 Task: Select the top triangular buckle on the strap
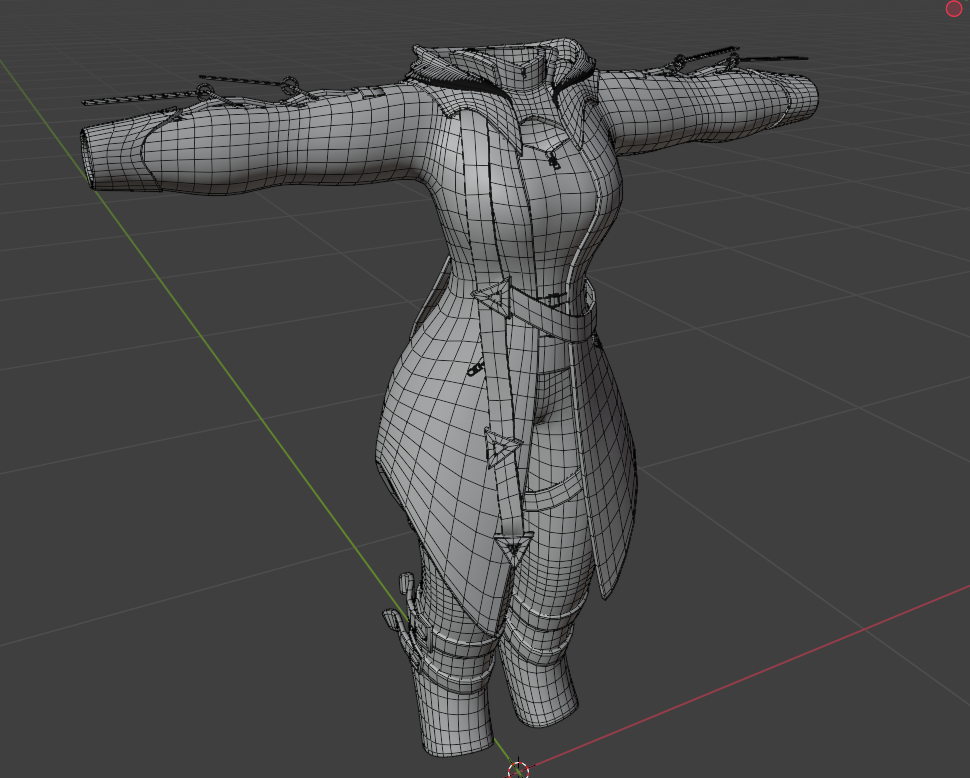click(493, 297)
